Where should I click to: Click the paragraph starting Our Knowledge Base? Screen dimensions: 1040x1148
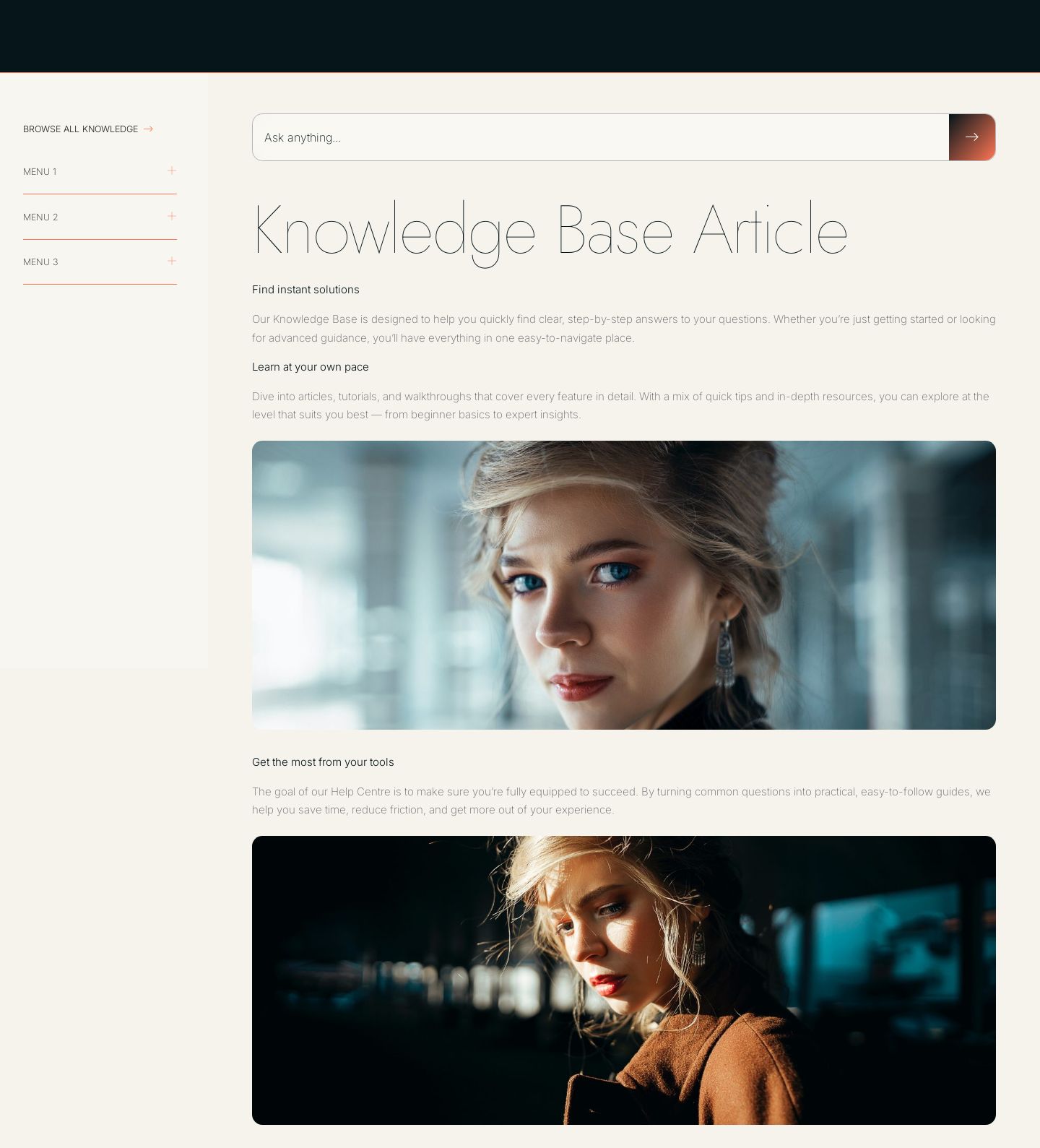coord(623,329)
